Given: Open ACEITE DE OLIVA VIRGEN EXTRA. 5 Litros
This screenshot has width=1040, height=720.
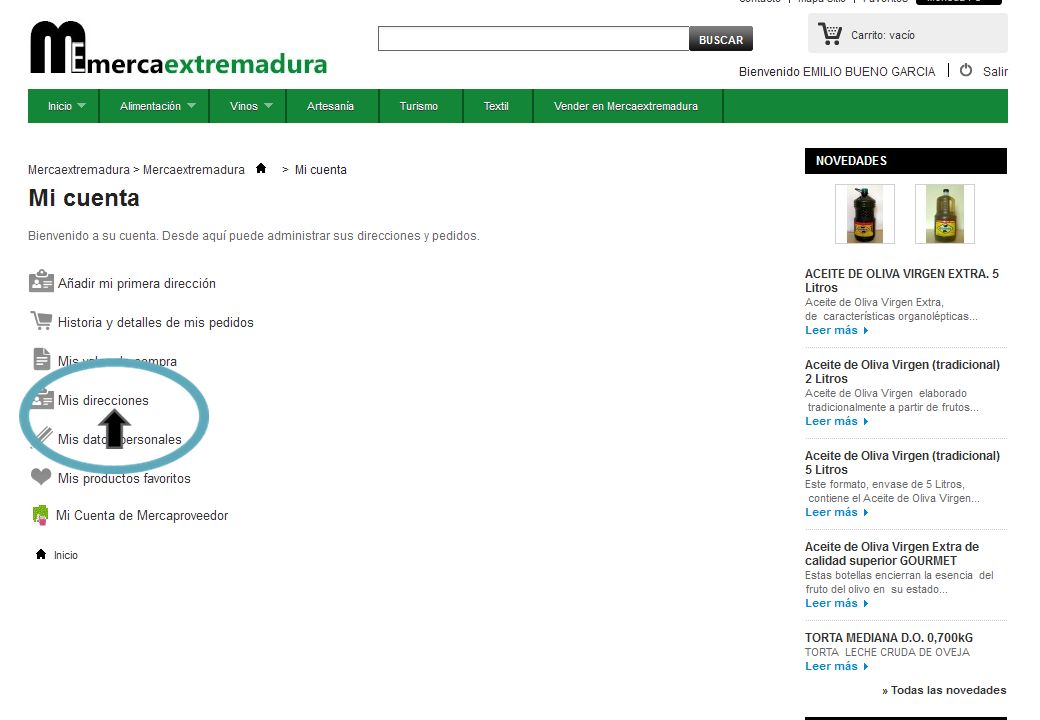Looking at the screenshot, I should pyautogui.click(x=901, y=280).
